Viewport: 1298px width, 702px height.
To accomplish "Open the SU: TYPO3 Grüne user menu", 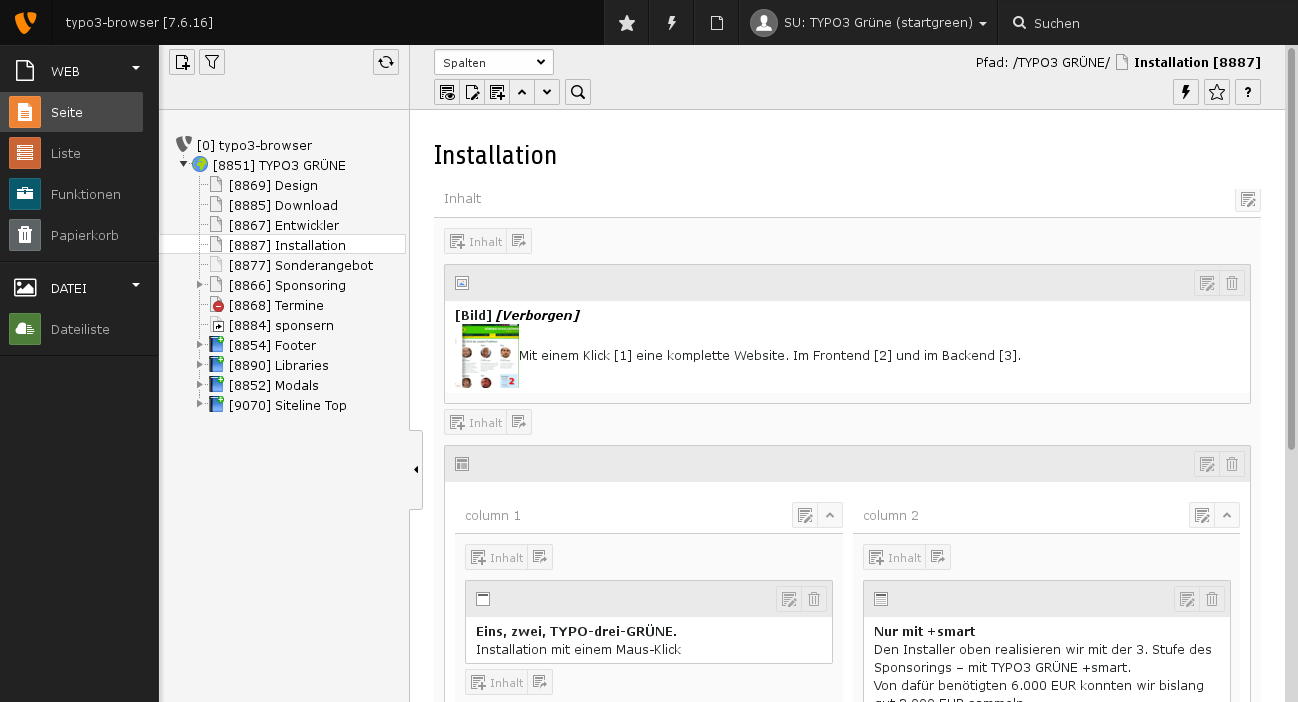I will tap(870, 23).
